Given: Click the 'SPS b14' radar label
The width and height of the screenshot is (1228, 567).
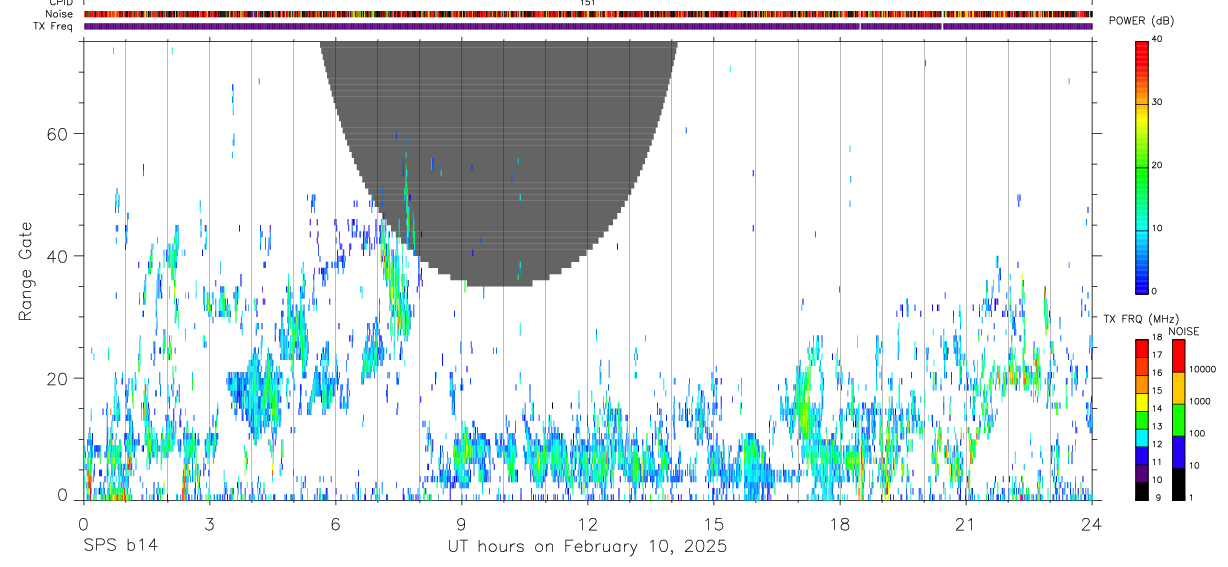Looking at the screenshot, I should click(x=120, y=547).
